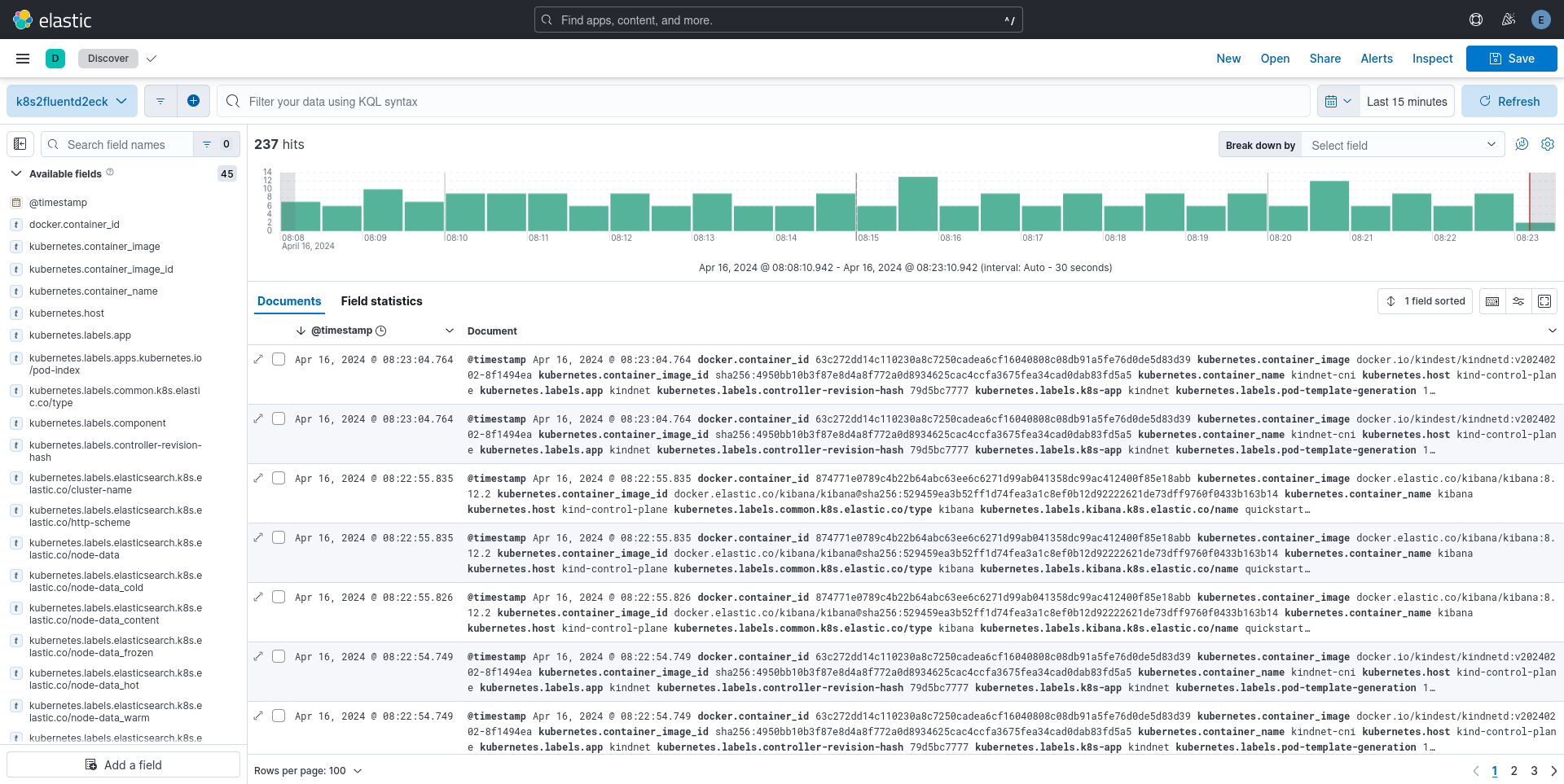Click the global Find apps search box
The height and width of the screenshot is (784, 1564).
[x=778, y=20]
